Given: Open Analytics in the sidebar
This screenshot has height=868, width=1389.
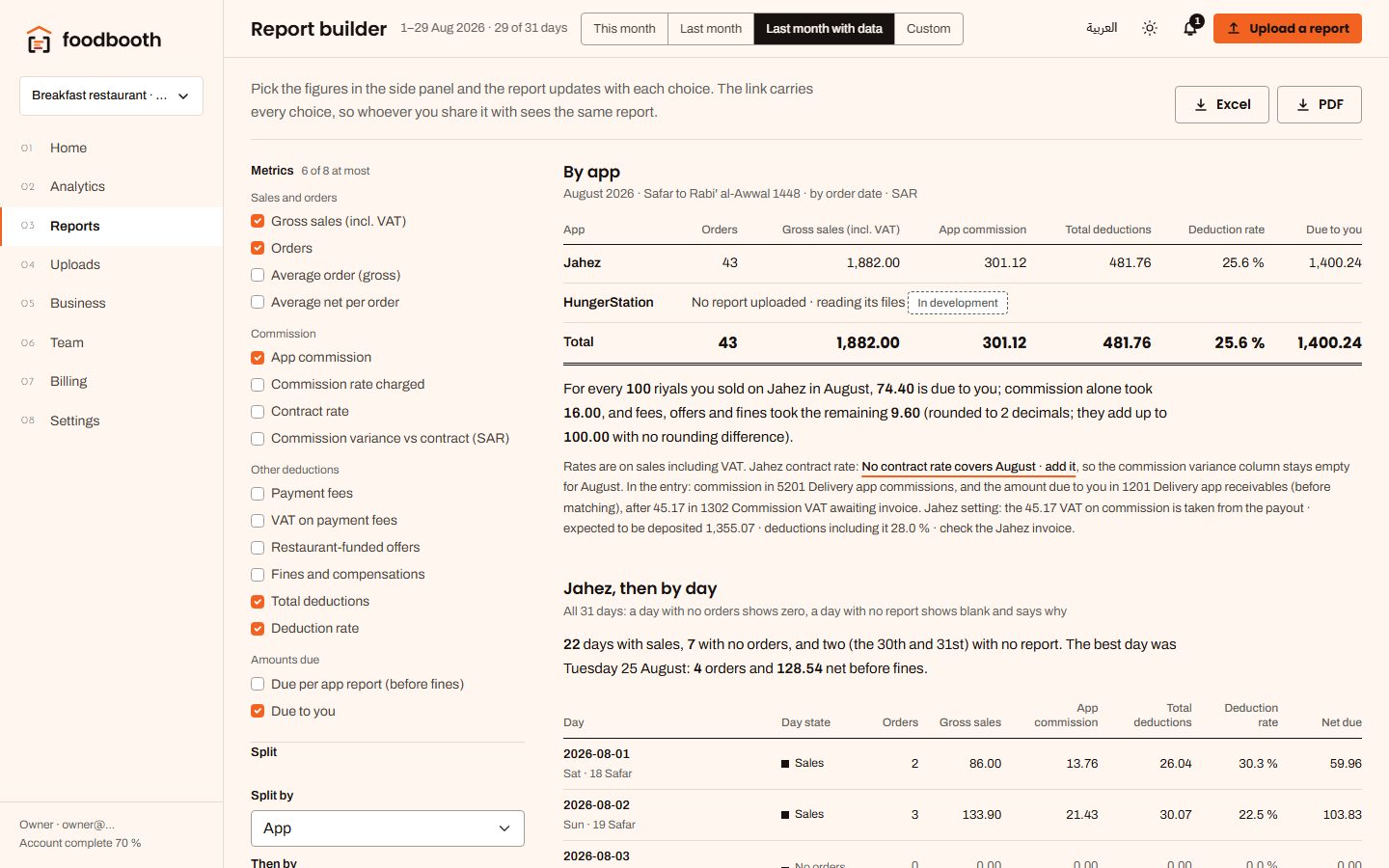Looking at the screenshot, I should click(77, 186).
